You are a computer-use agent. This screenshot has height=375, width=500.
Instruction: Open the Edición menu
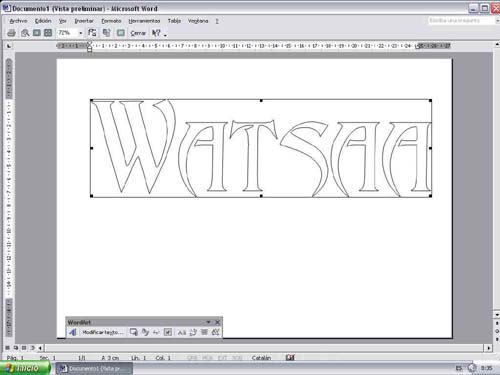[43, 21]
